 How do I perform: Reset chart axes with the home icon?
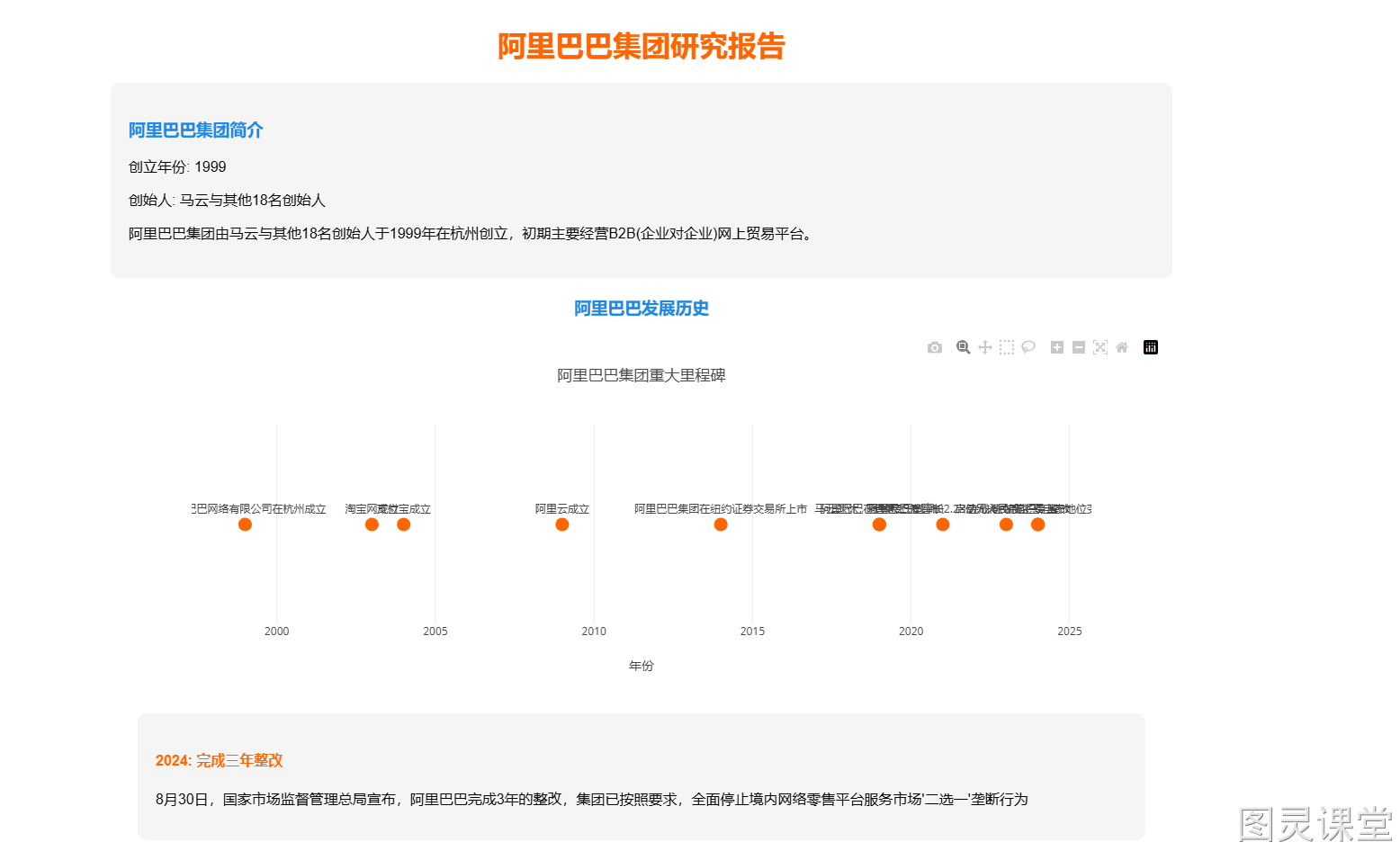(1122, 347)
